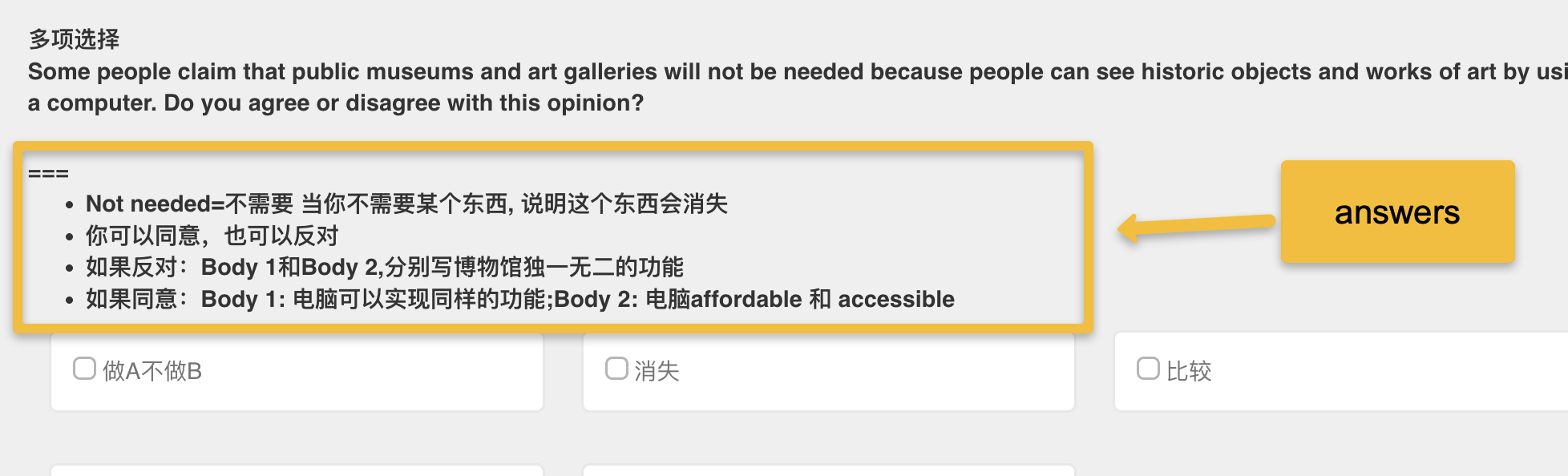Select the "Not needed=不需要" bullet line
Viewport: 1568px width, 476px height.
click(x=406, y=204)
